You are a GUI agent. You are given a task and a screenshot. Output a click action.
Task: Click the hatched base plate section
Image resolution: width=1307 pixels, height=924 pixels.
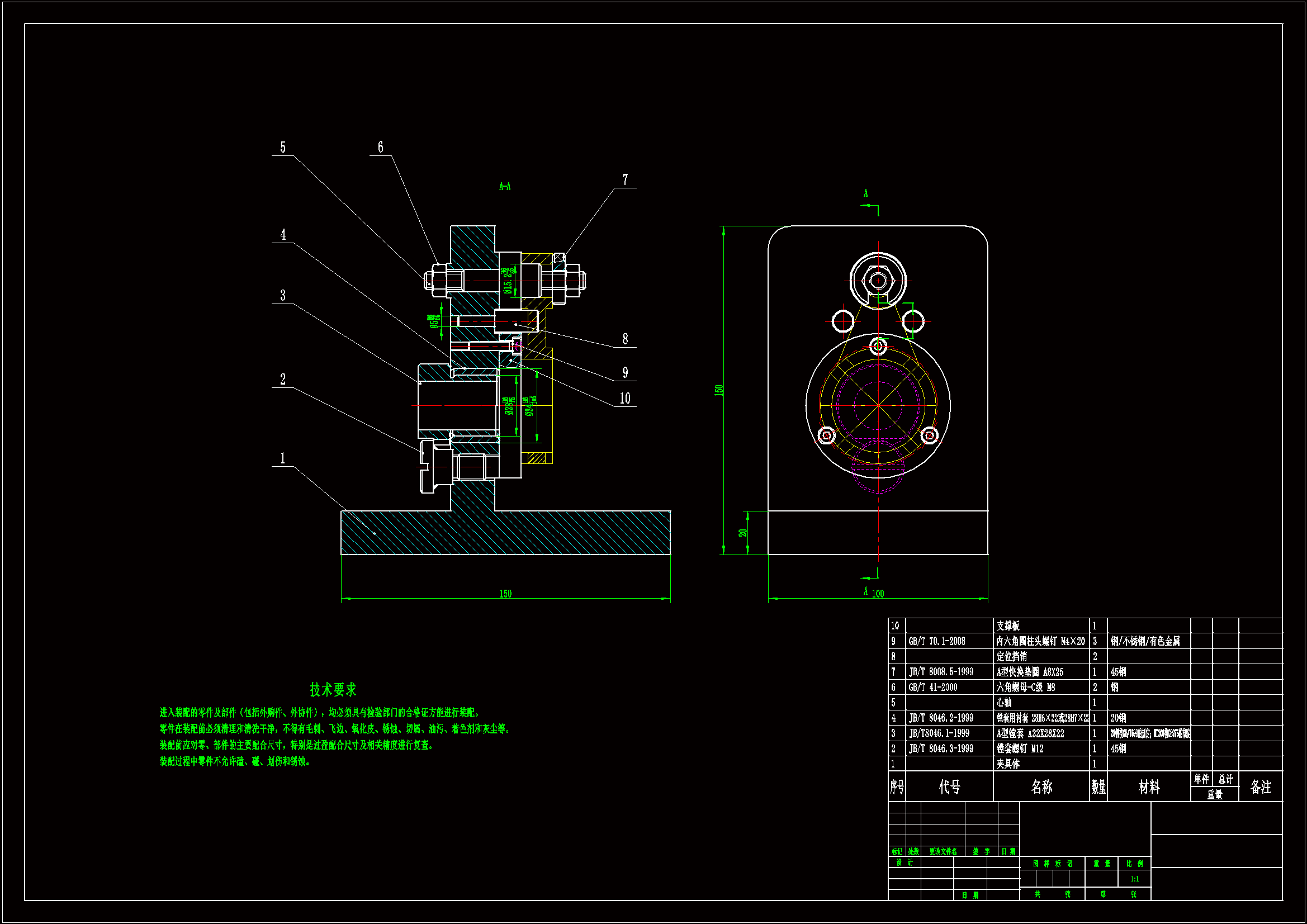click(505, 533)
